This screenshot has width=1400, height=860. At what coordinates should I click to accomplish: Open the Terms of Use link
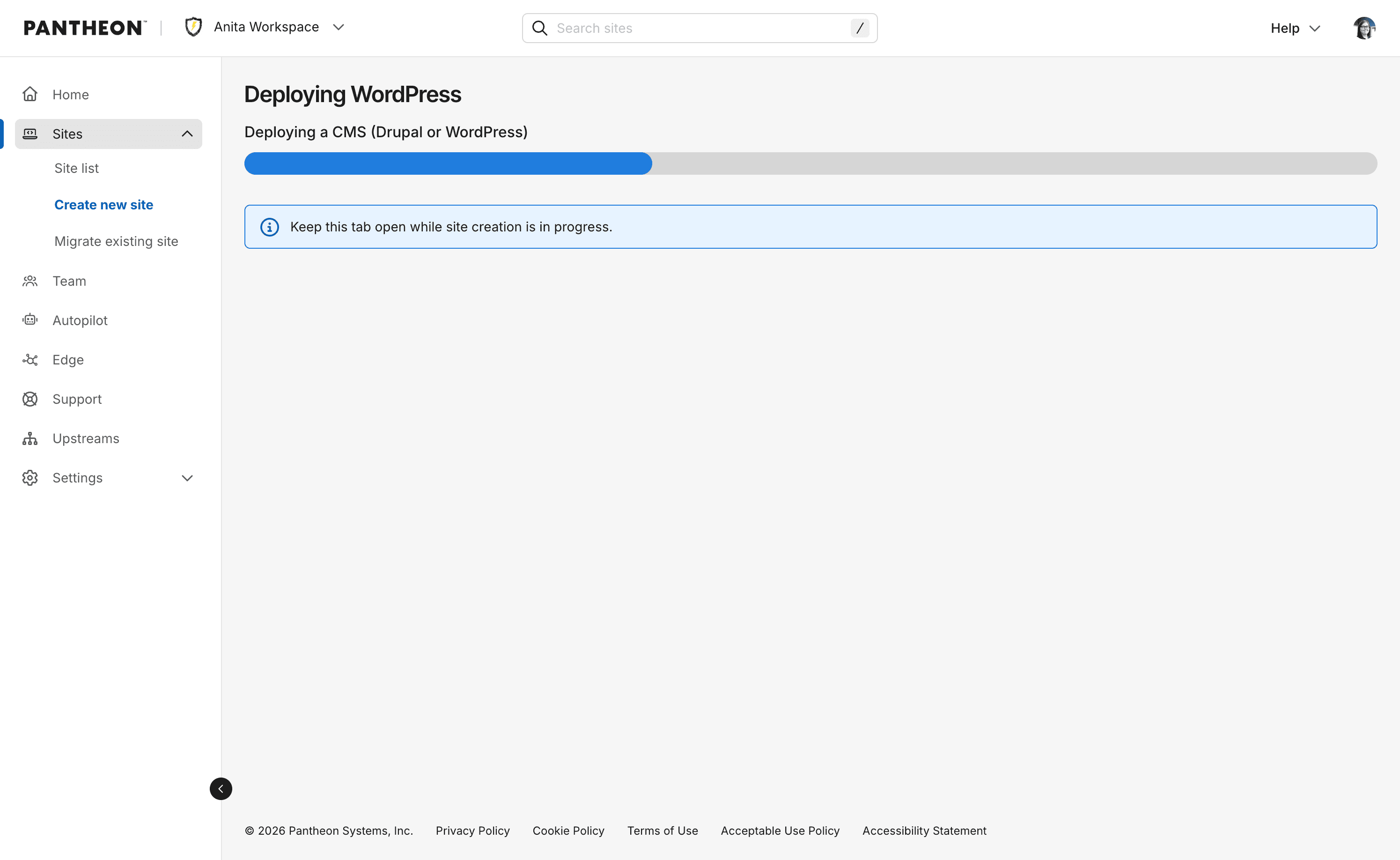[x=663, y=831]
